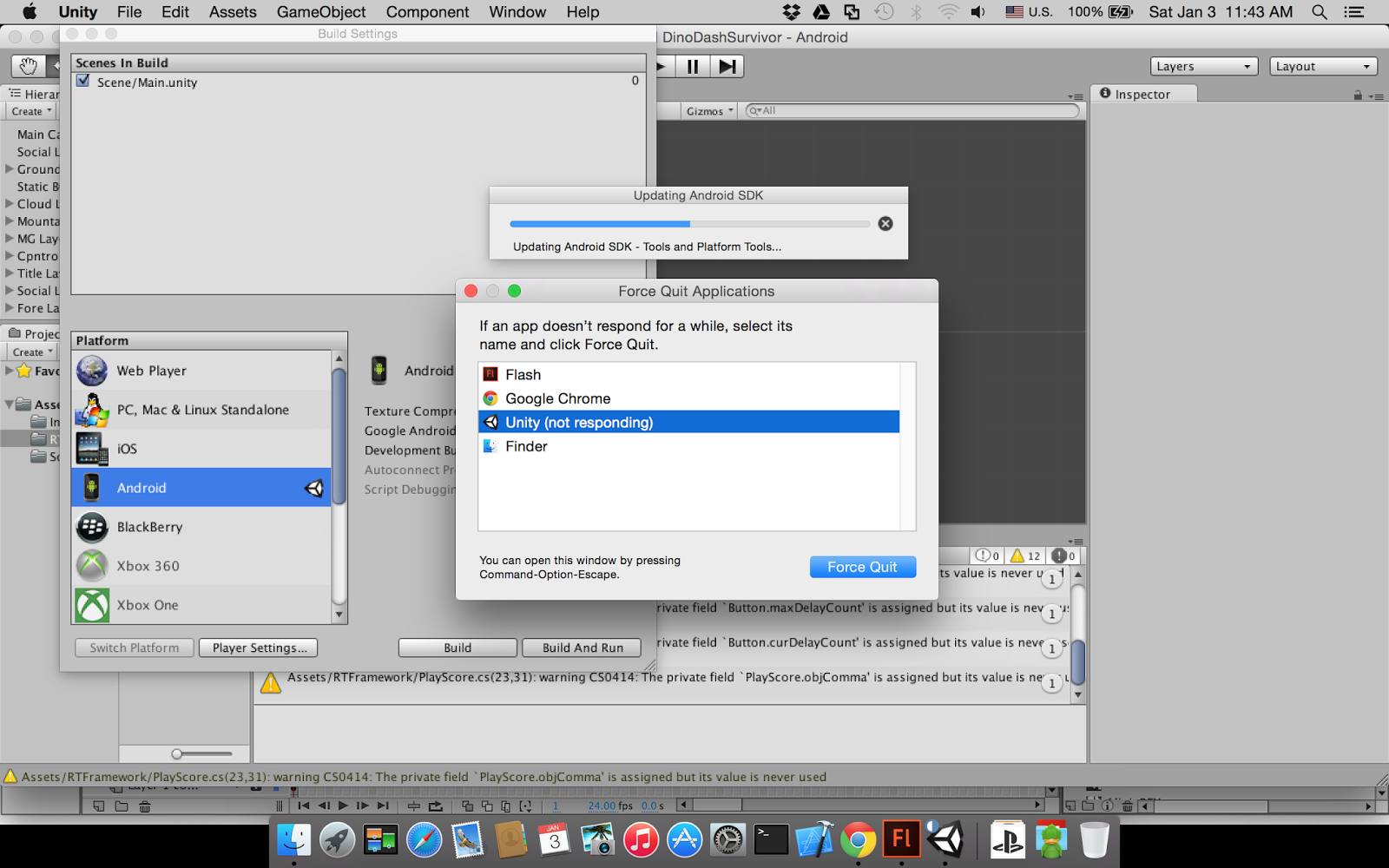The width and height of the screenshot is (1389, 868).
Task: Open the Help menu
Action: [x=583, y=12]
